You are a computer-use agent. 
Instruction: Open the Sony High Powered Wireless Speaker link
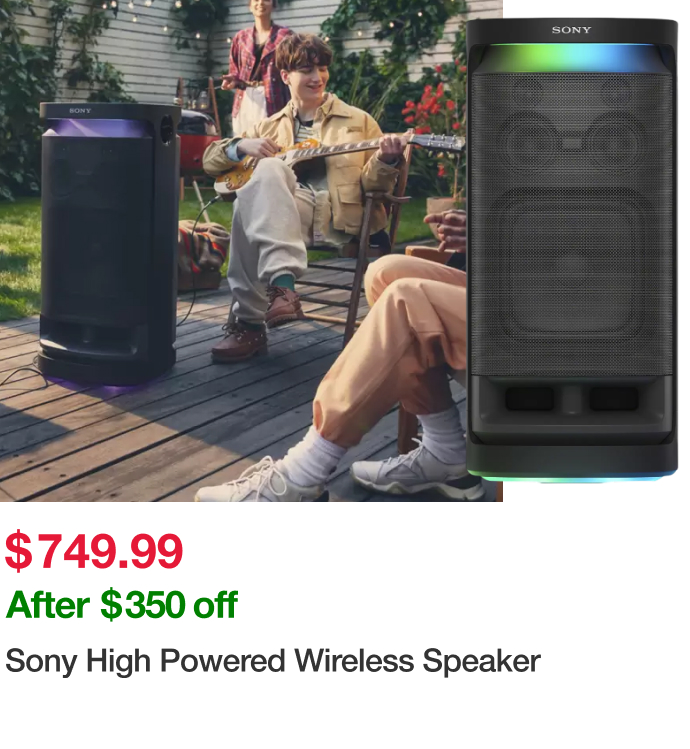pos(272,661)
